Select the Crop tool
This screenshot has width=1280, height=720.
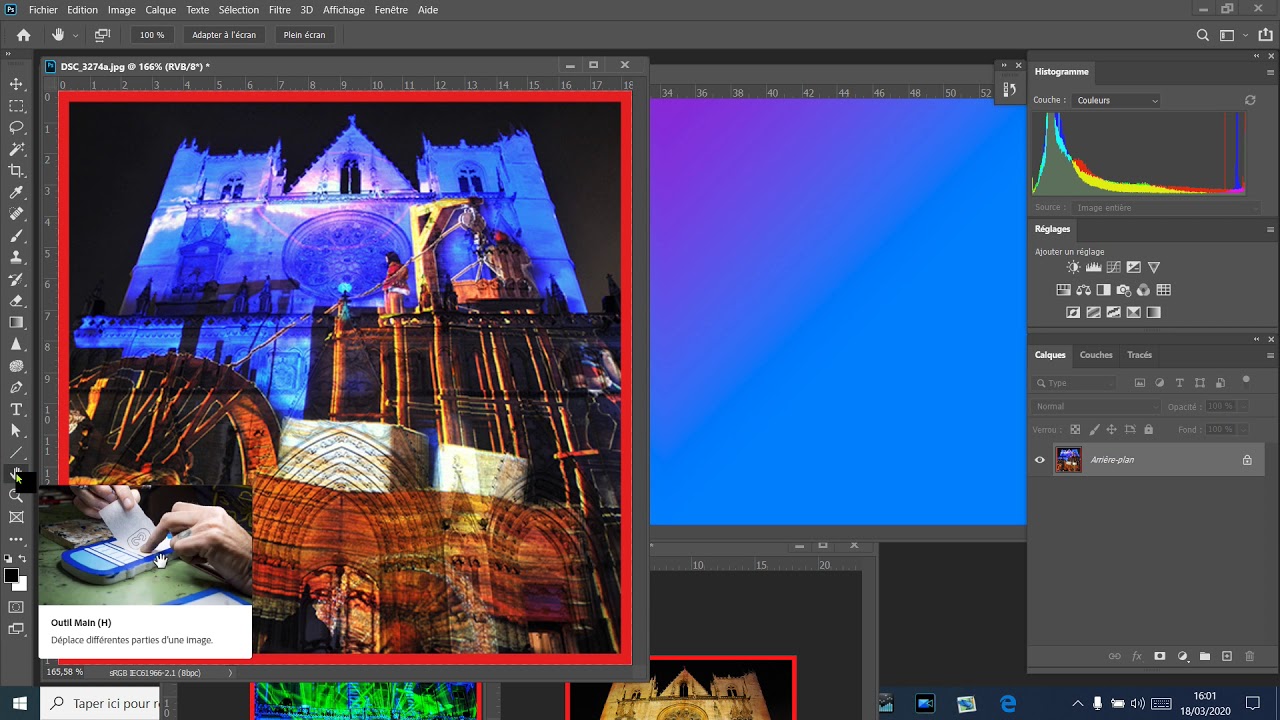point(16,171)
